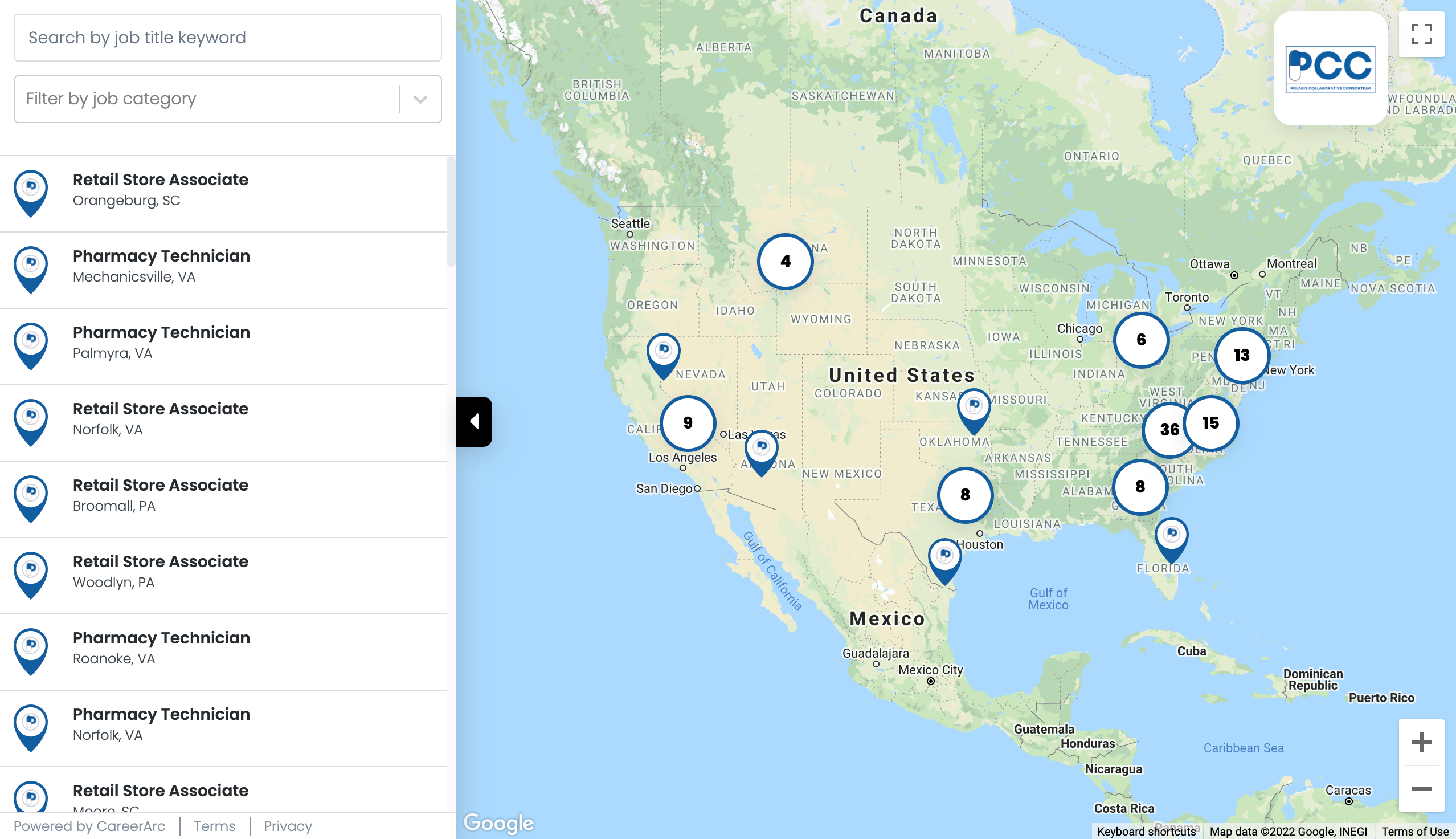Select the location text Norfolk, VA under Retail Store Associate
Image resolution: width=1456 pixels, height=839 pixels.
click(108, 429)
